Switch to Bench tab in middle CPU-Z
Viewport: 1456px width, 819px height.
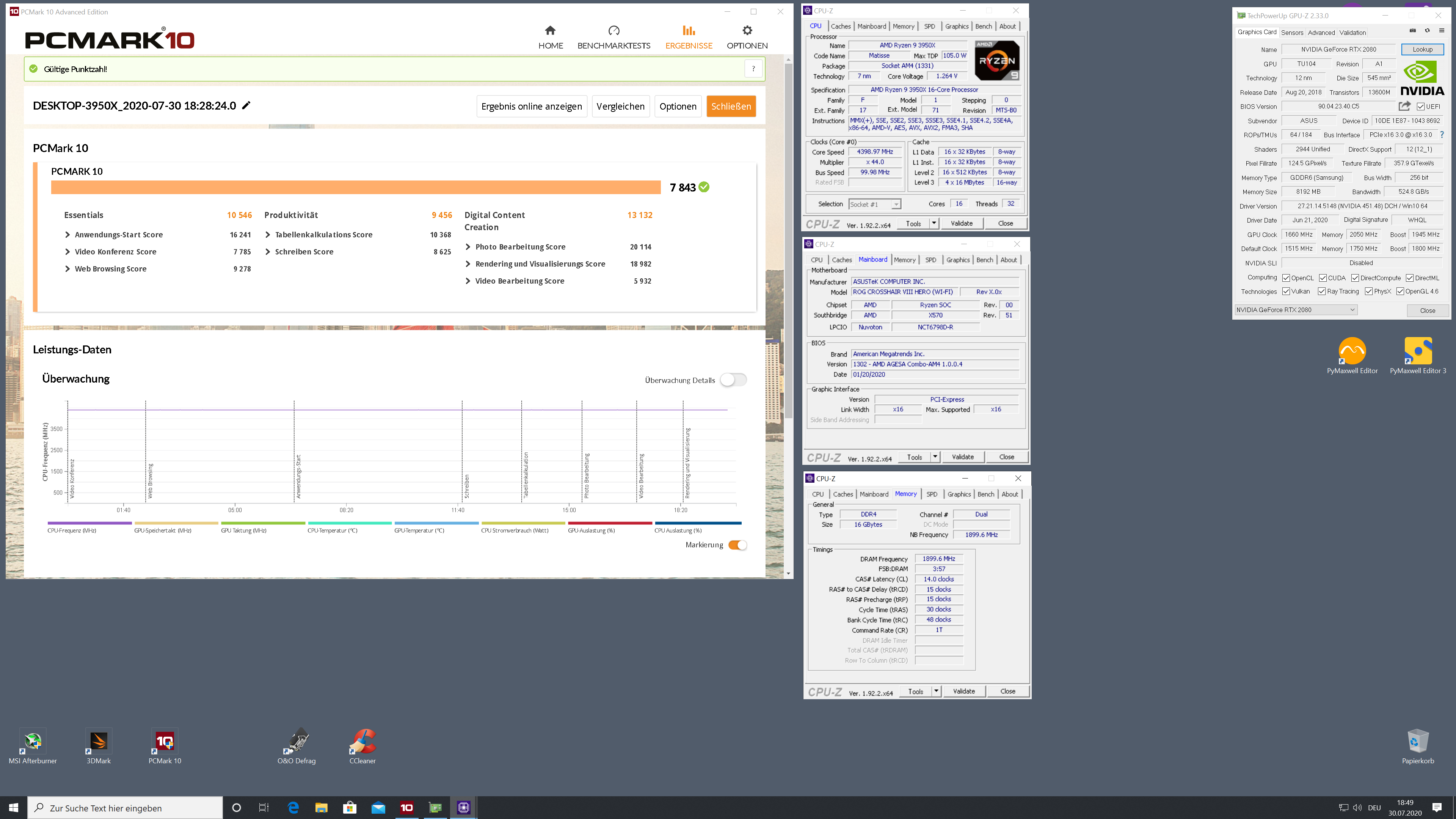tap(985, 260)
